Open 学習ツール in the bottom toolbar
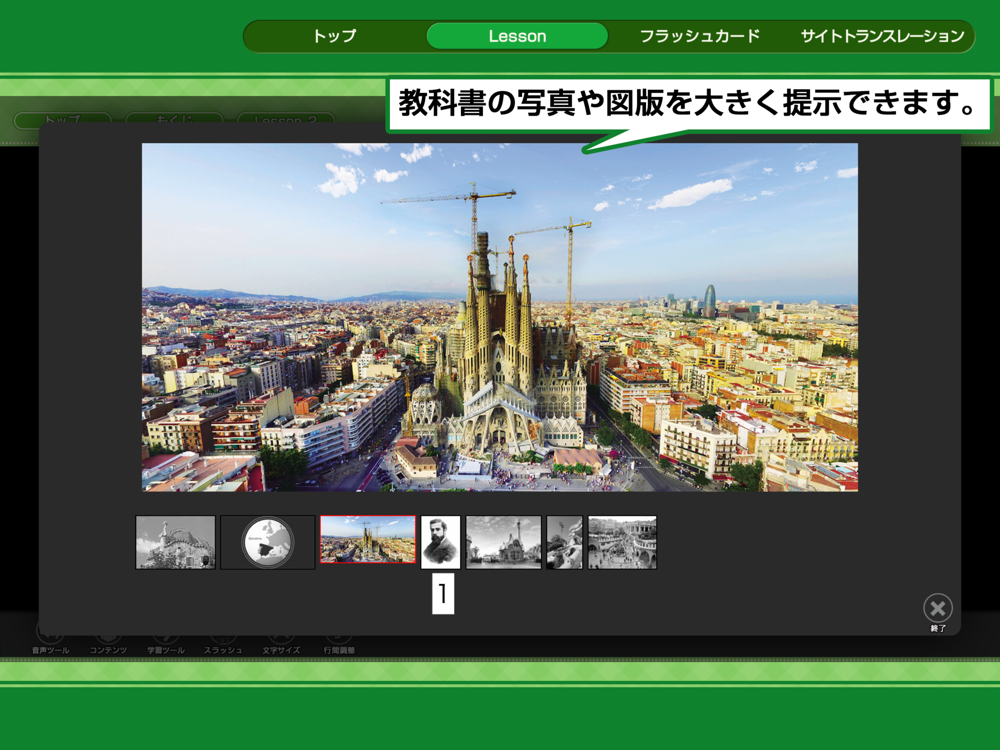 (166, 638)
